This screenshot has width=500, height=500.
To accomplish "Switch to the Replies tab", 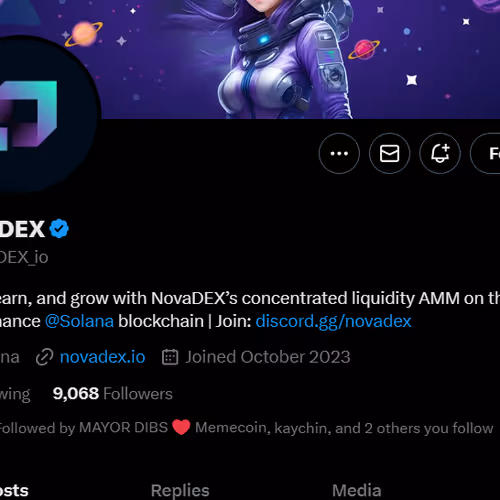I will pos(180,490).
